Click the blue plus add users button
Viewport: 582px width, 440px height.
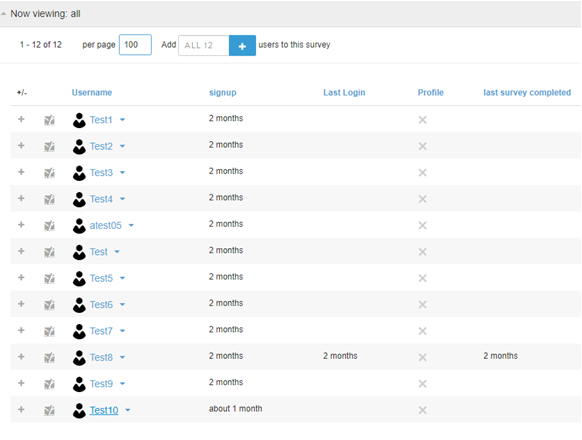(x=242, y=46)
